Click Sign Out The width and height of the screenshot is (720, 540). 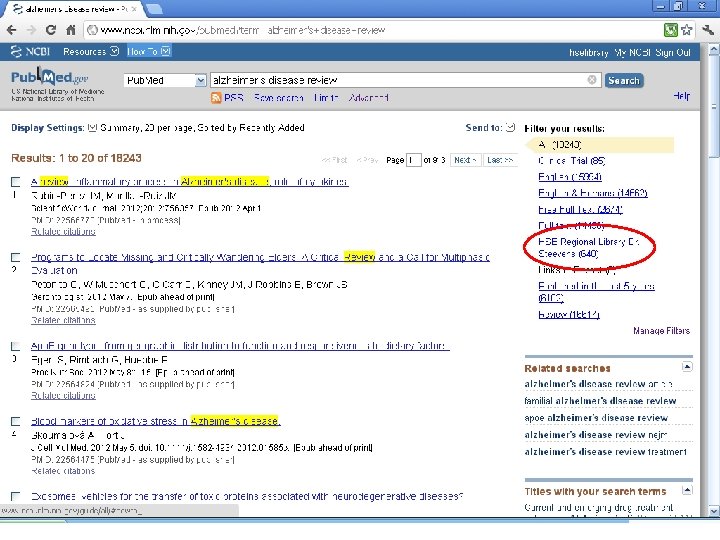(x=673, y=52)
